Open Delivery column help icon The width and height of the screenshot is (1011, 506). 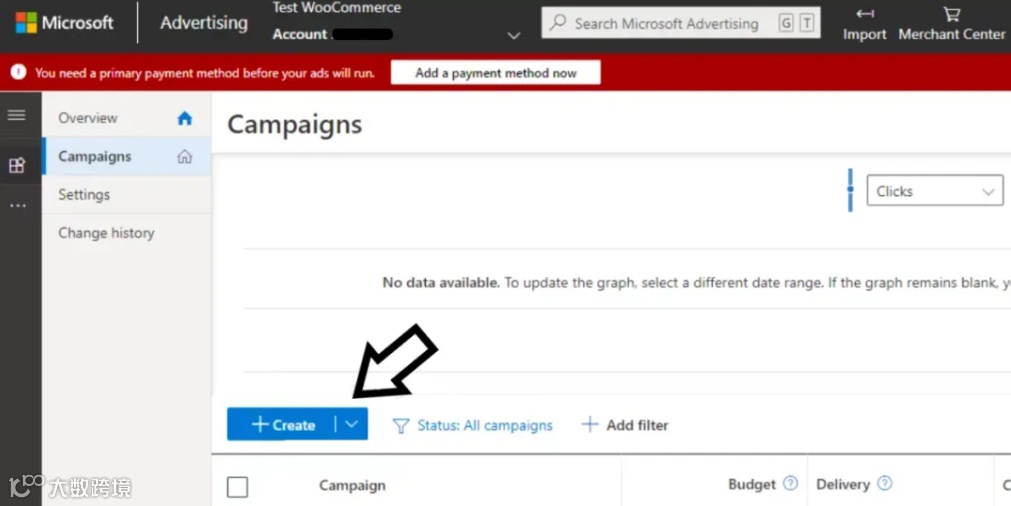coord(885,483)
